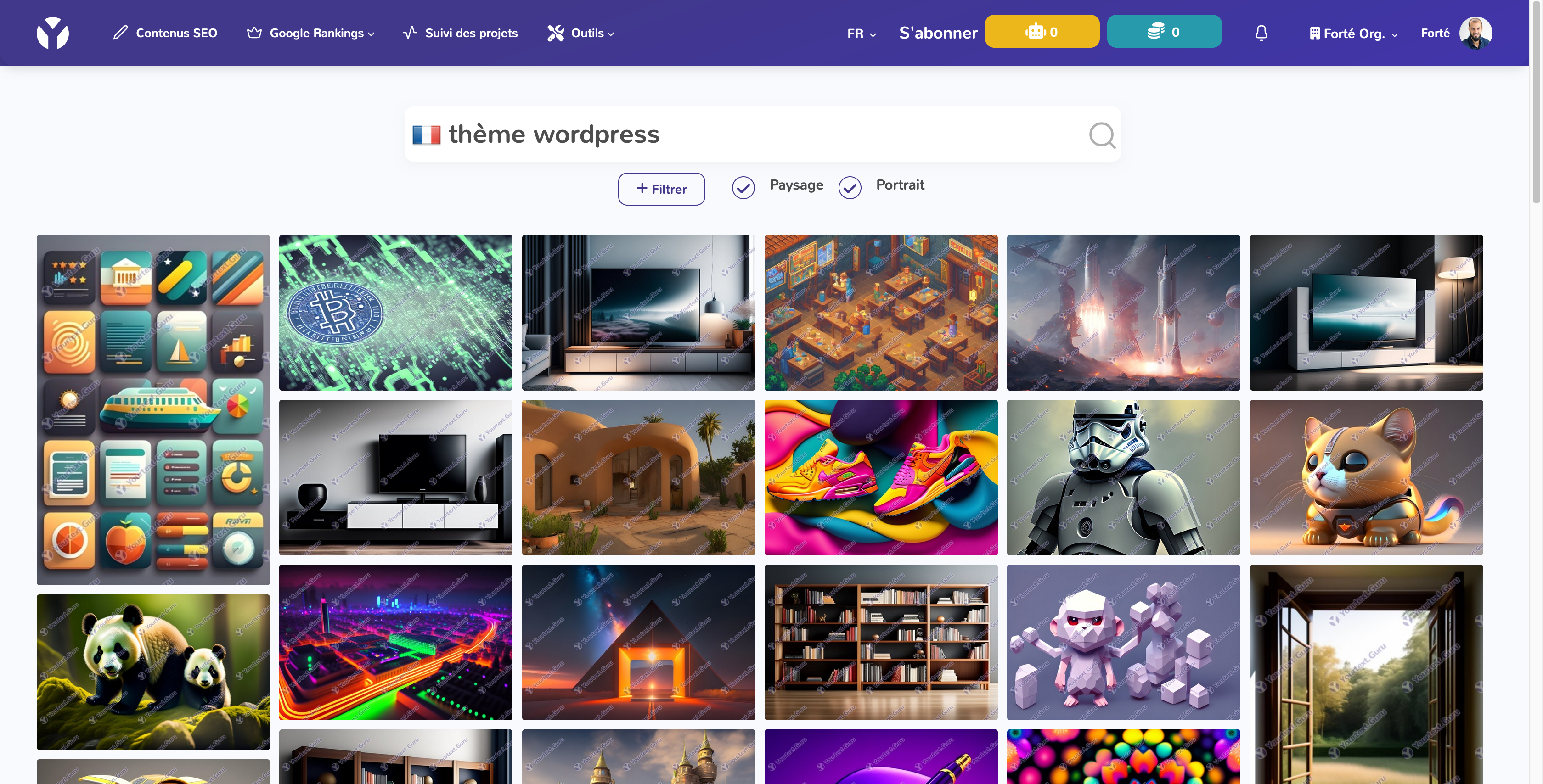1543x784 pixels.
Task: Open the app icons grid image
Action: 153,410
